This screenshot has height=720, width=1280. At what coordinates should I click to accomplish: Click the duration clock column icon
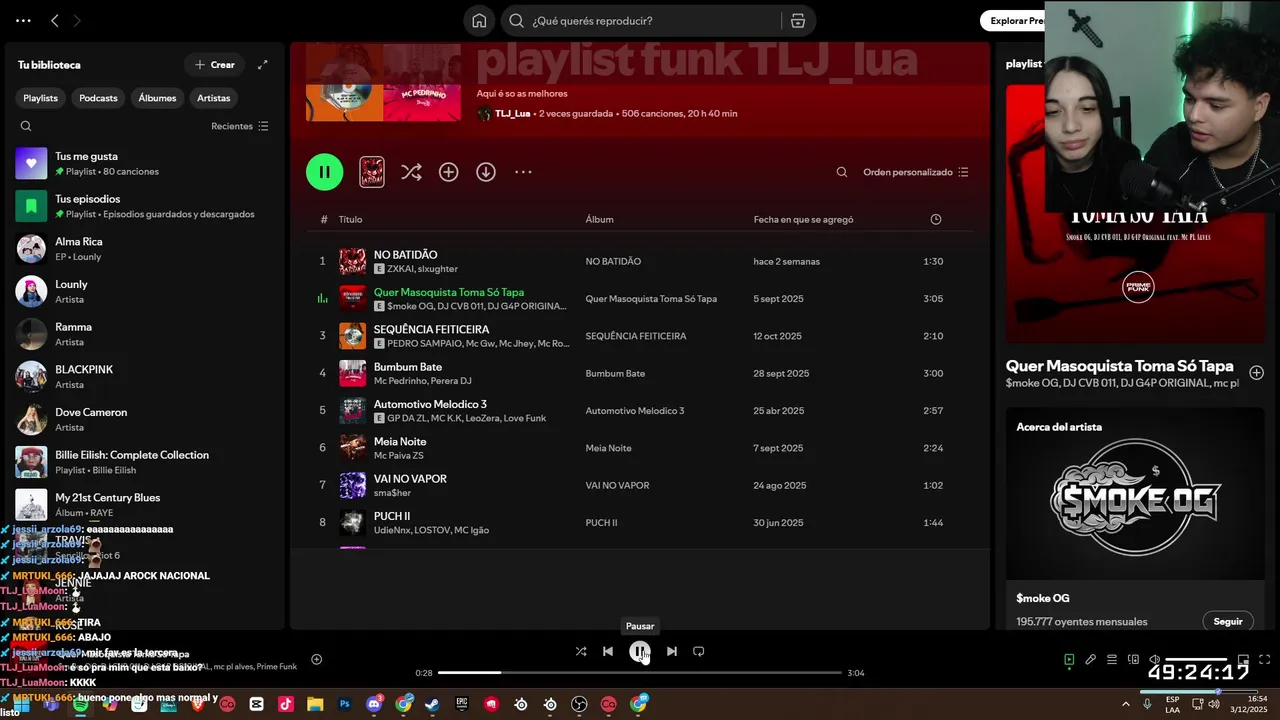point(935,219)
